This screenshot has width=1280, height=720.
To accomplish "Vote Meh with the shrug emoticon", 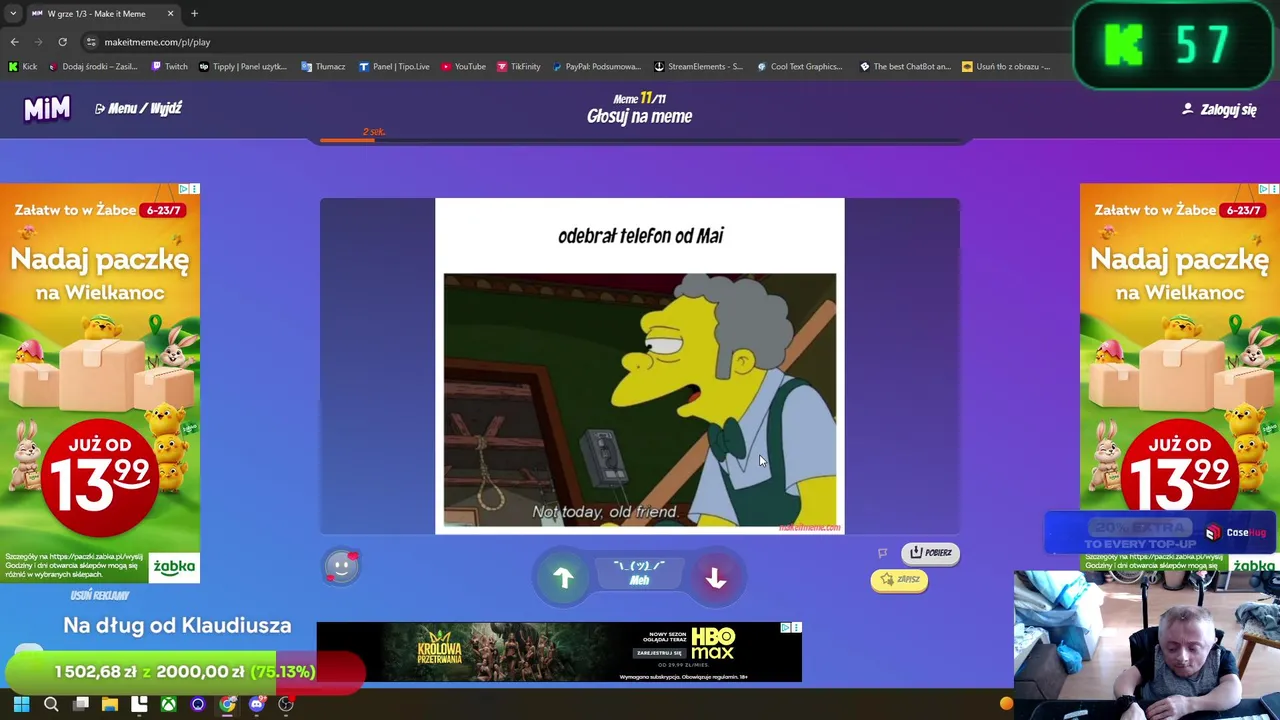I will 639,573.
